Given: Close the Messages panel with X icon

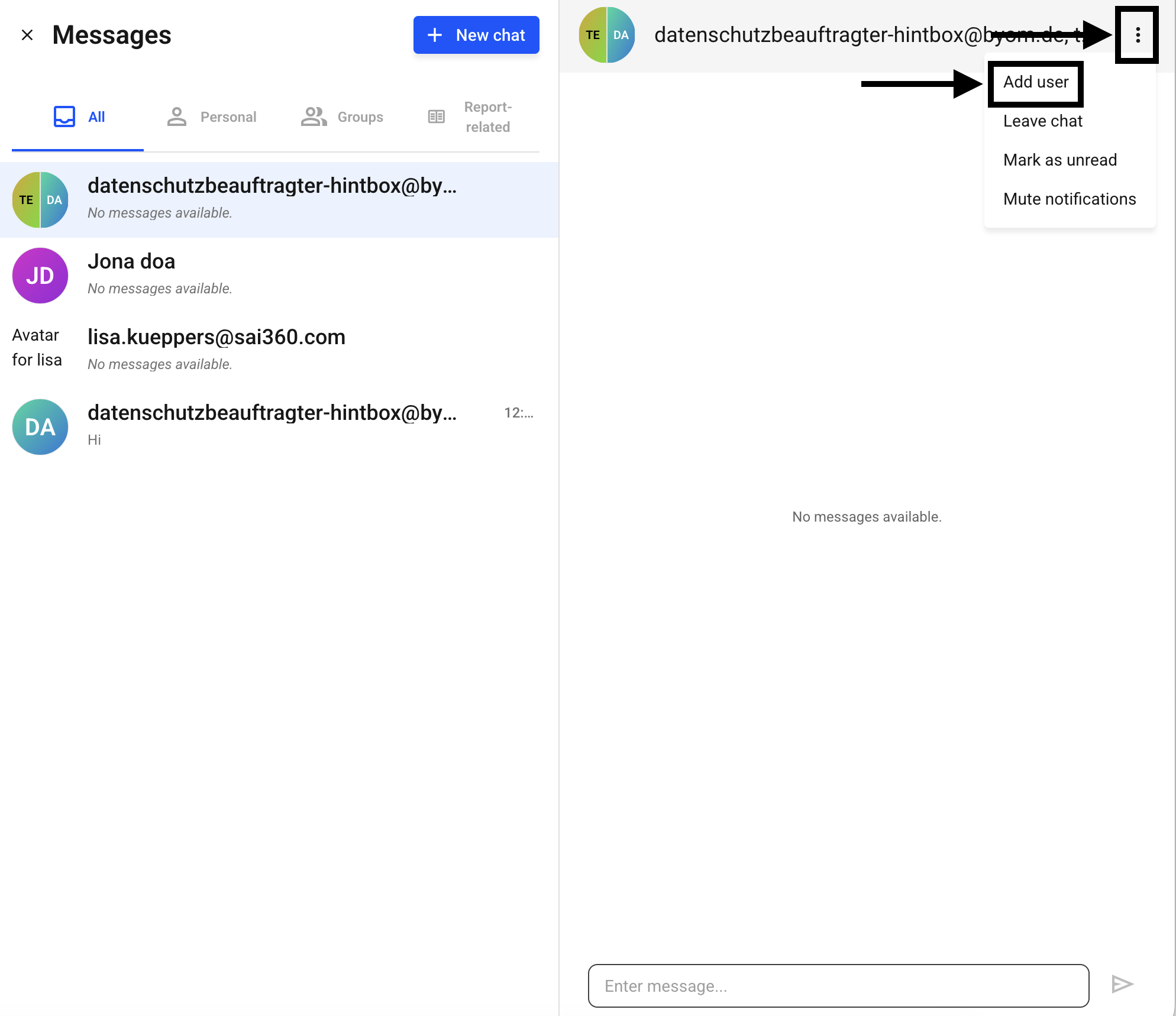Looking at the screenshot, I should coord(27,35).
